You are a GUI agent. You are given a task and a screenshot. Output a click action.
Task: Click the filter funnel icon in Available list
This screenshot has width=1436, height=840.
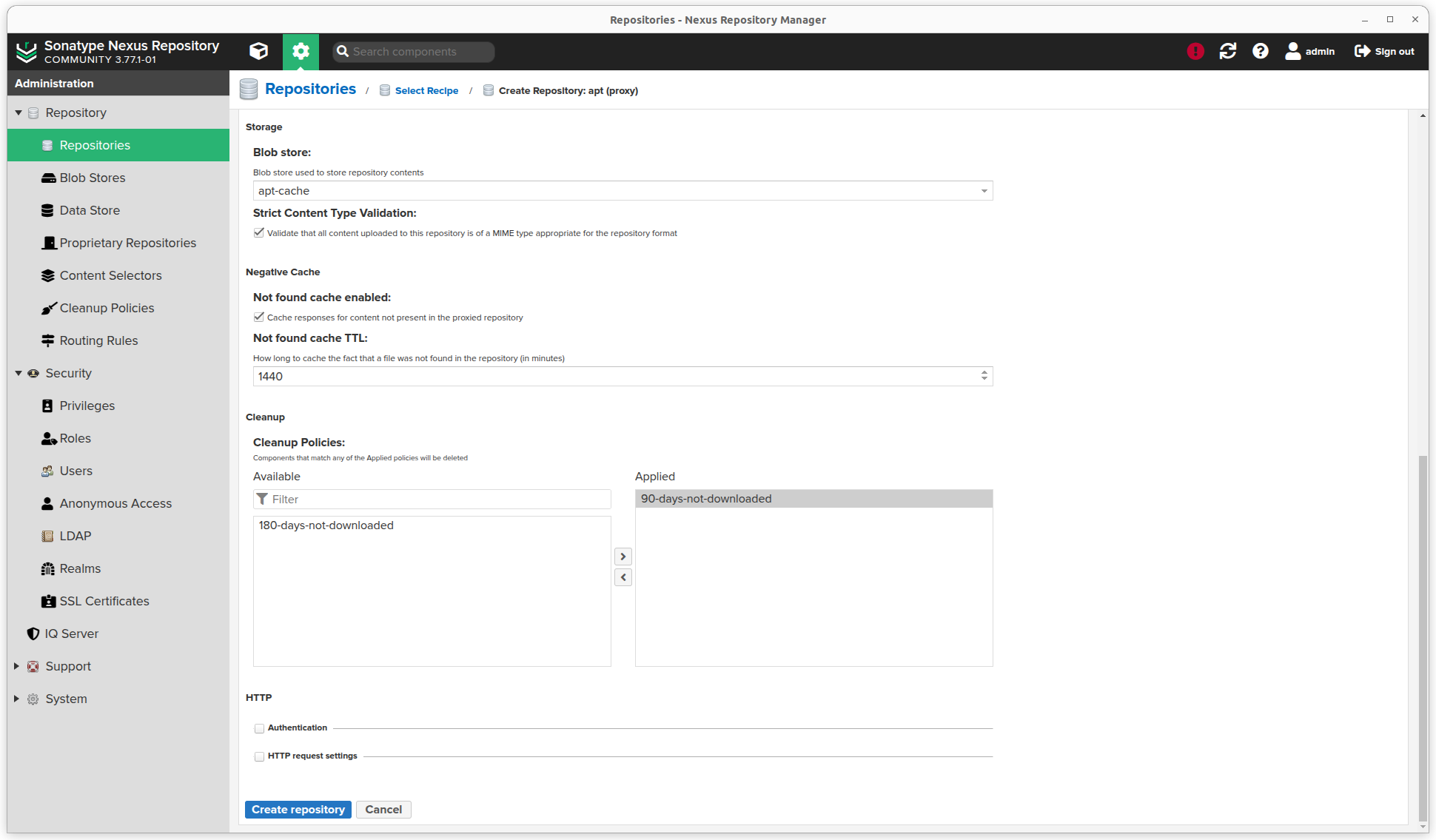(262, 499)
